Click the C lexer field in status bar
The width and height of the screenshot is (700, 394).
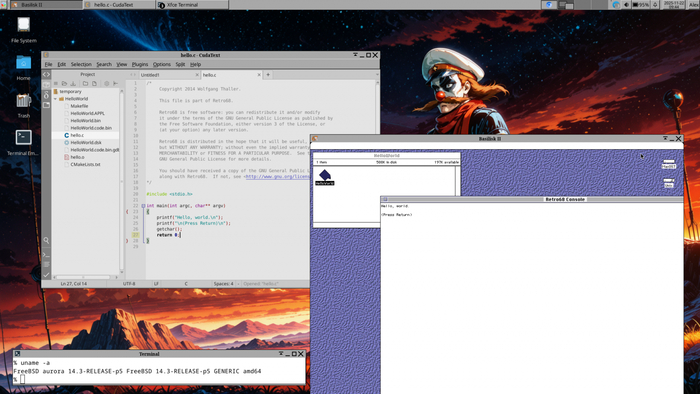tap(186, 284)
